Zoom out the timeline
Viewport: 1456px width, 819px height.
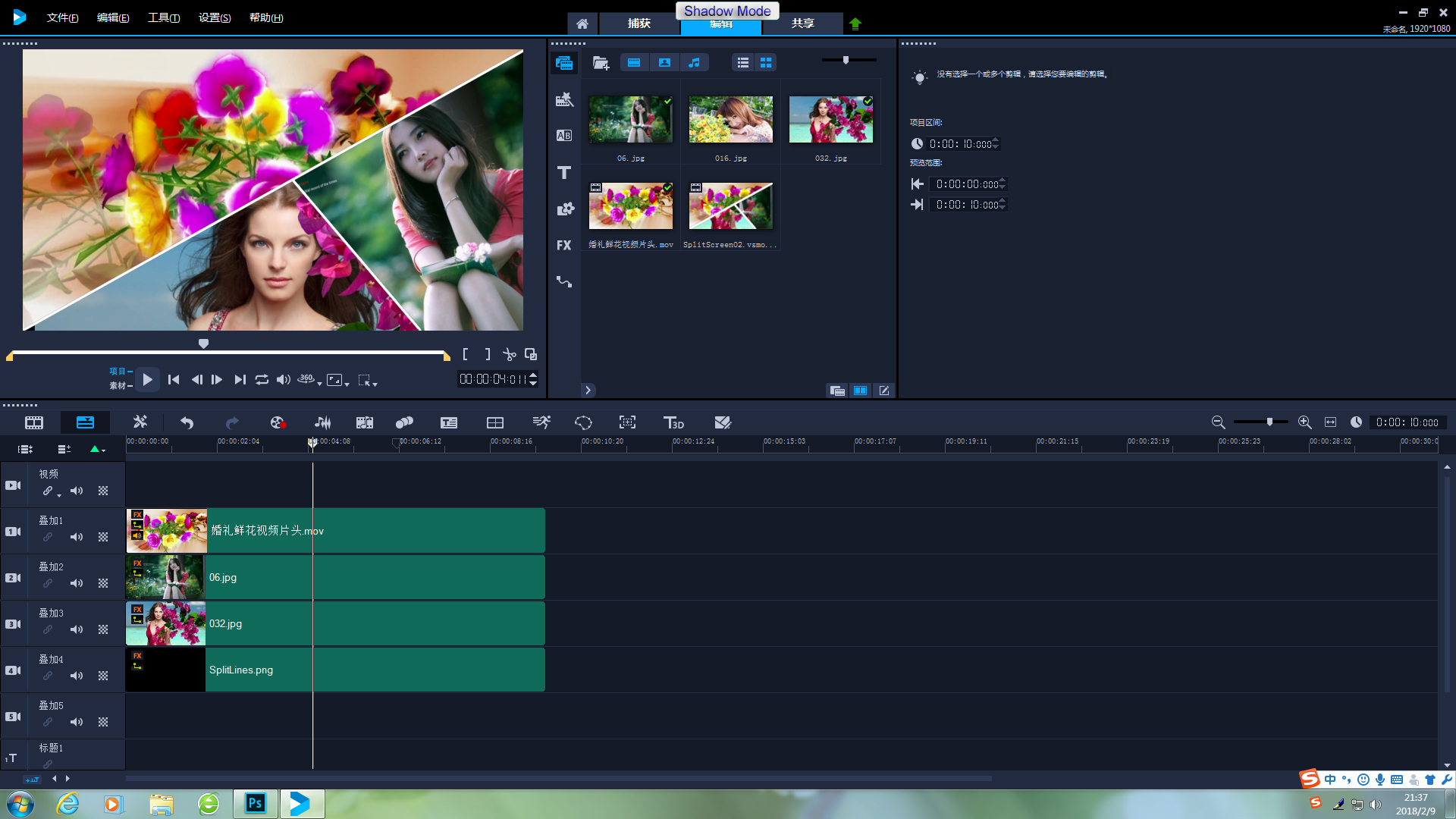pos(1218,422)
